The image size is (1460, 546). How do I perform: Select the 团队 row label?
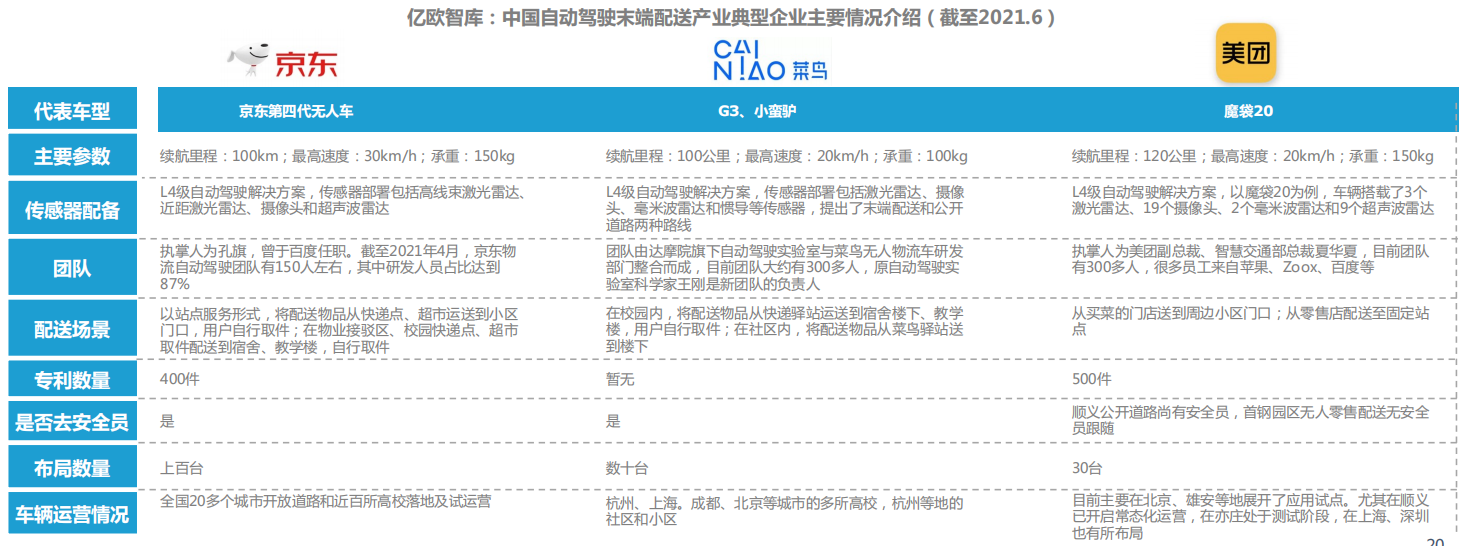coord(72,267)
